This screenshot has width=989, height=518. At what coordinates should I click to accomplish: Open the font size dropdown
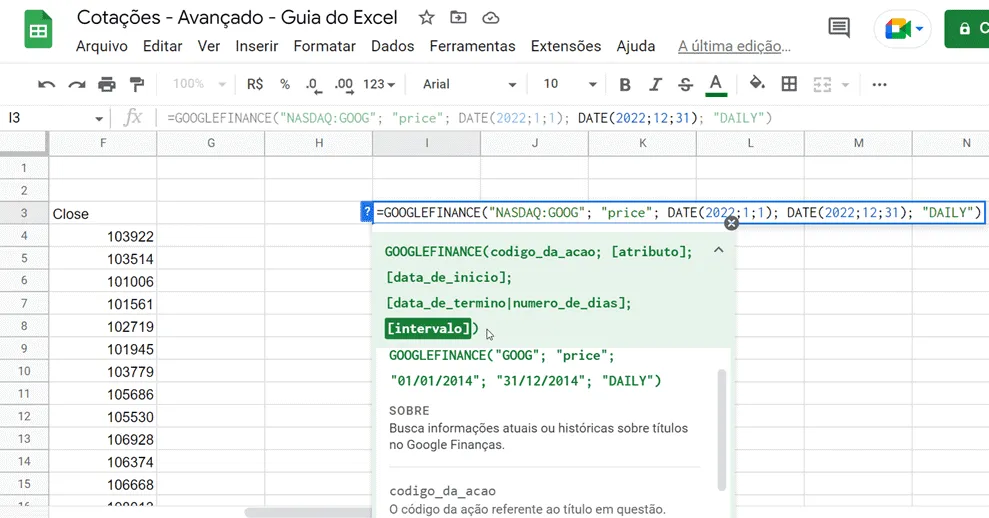click(570, 84)
